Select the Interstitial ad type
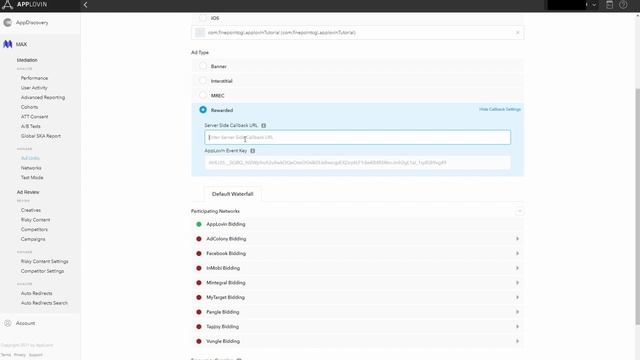 [203, 81]
